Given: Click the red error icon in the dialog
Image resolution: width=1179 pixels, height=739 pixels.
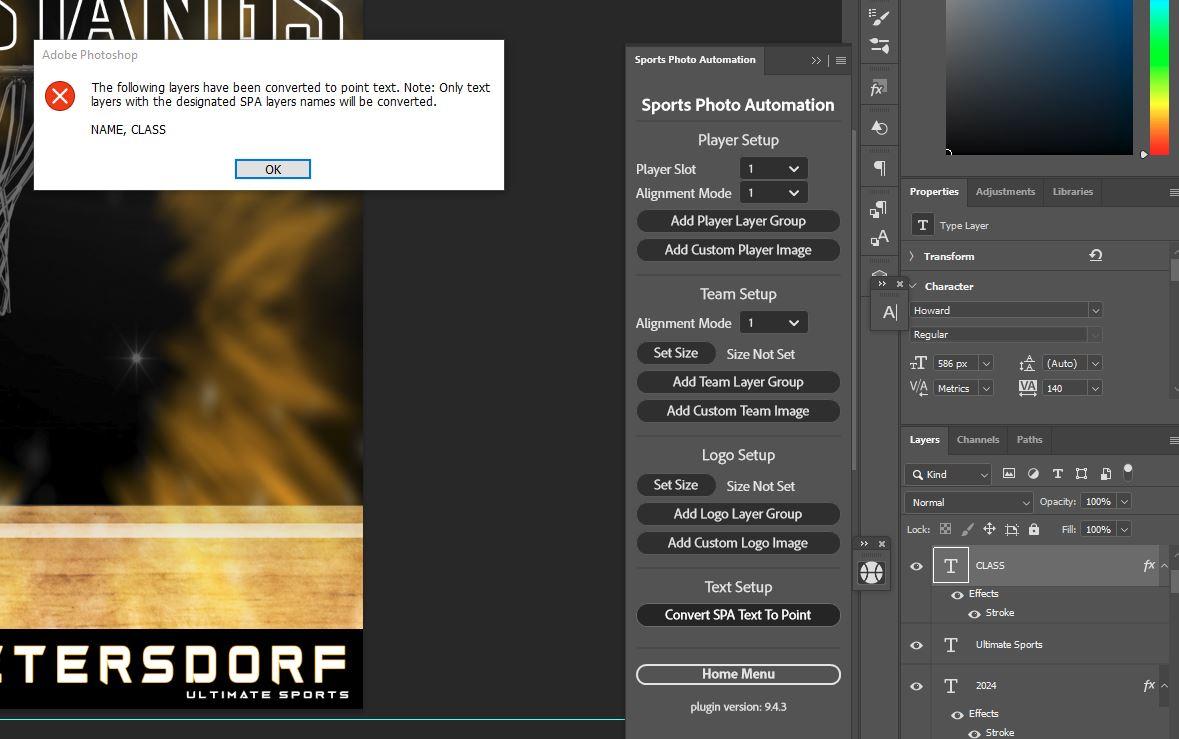Looking at the screenshot, I should point(60,96).
